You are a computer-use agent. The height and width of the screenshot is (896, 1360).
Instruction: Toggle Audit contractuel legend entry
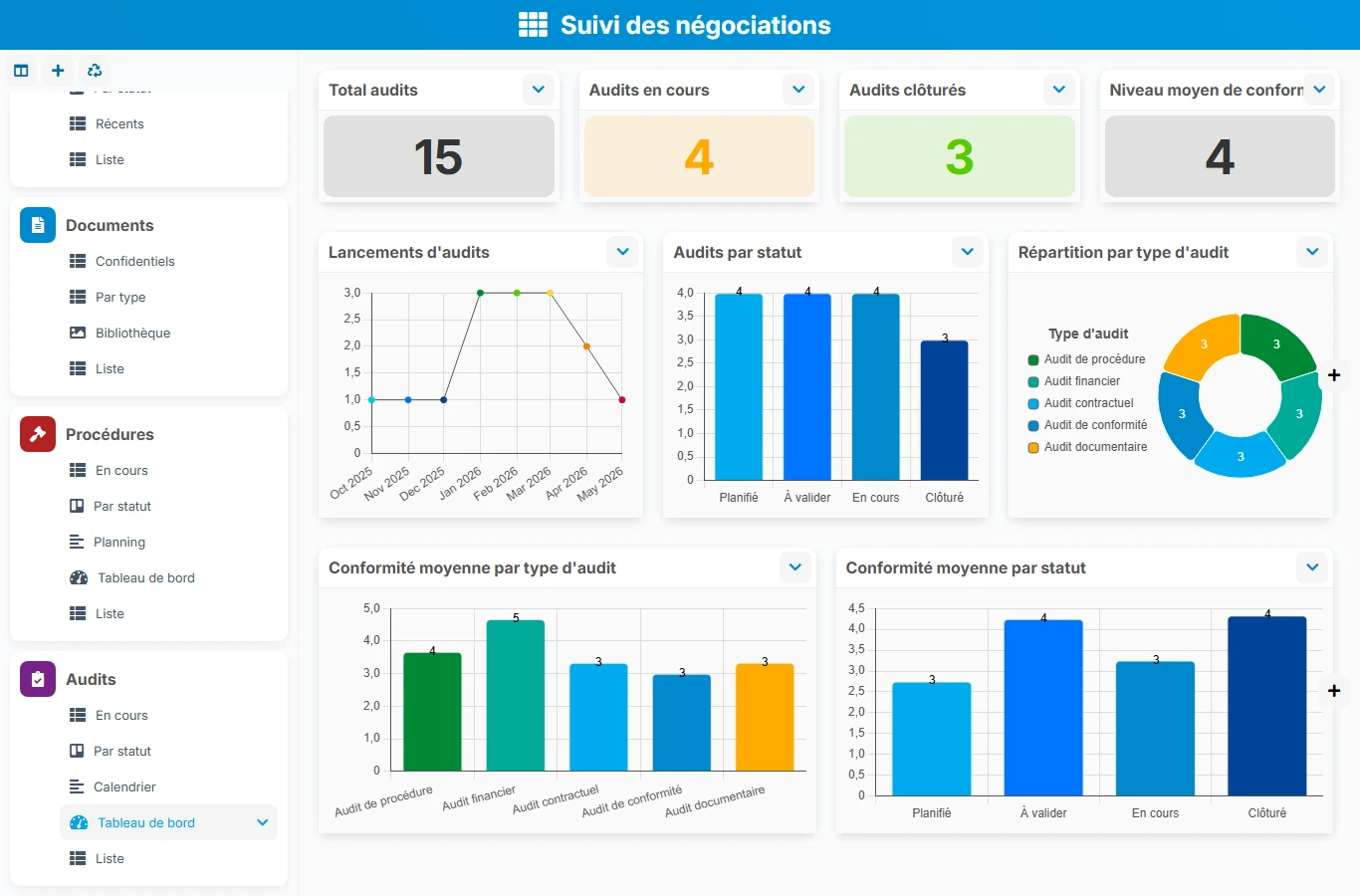click(1081, 403)
